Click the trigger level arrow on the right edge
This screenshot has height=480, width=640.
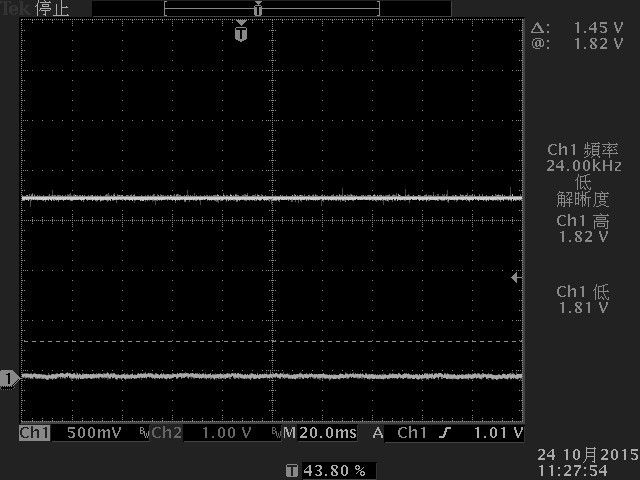(x=516, y=278)
